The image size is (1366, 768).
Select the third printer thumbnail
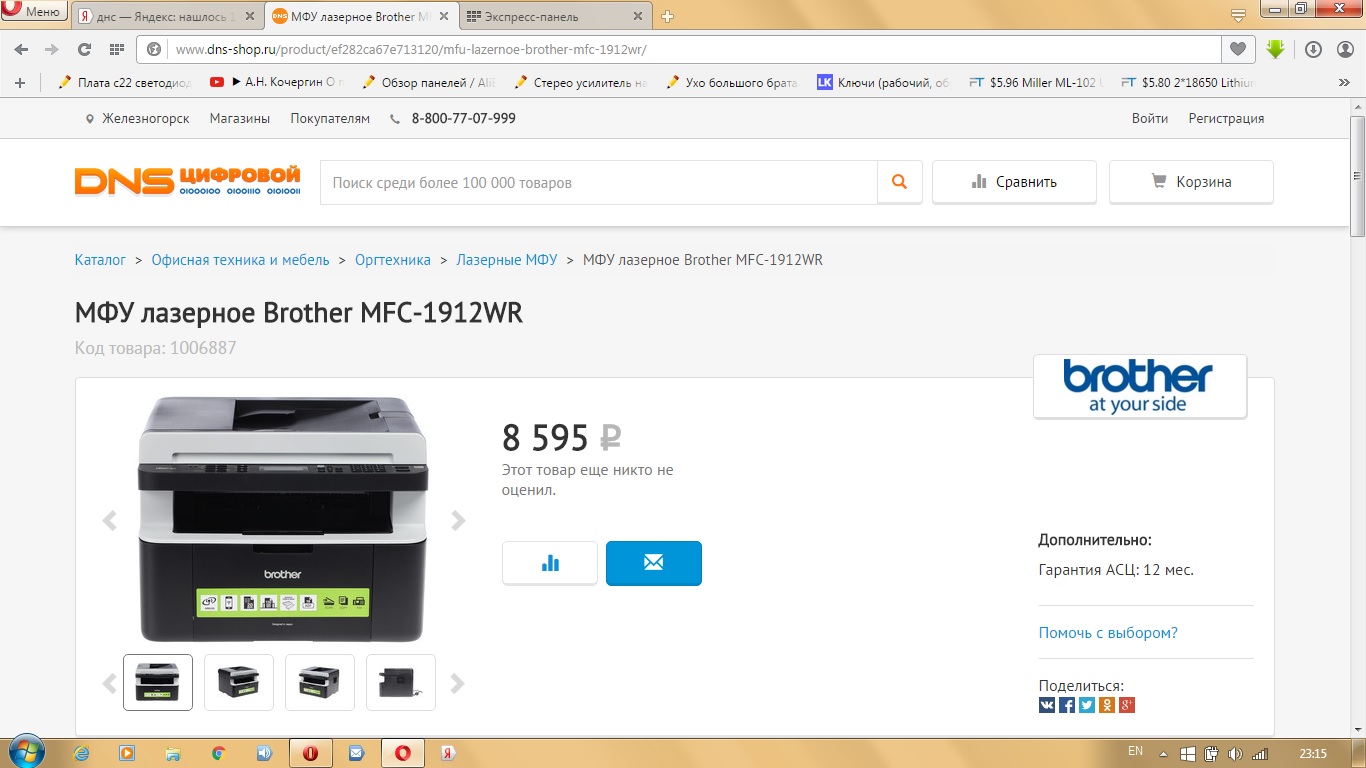click(320, 682)
